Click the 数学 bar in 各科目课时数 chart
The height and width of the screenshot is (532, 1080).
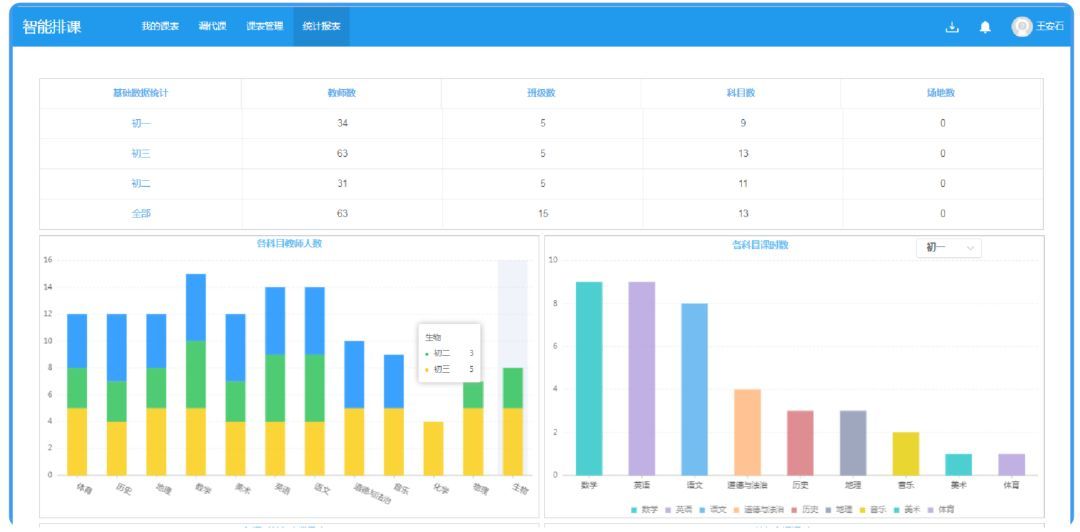(589, 378)
